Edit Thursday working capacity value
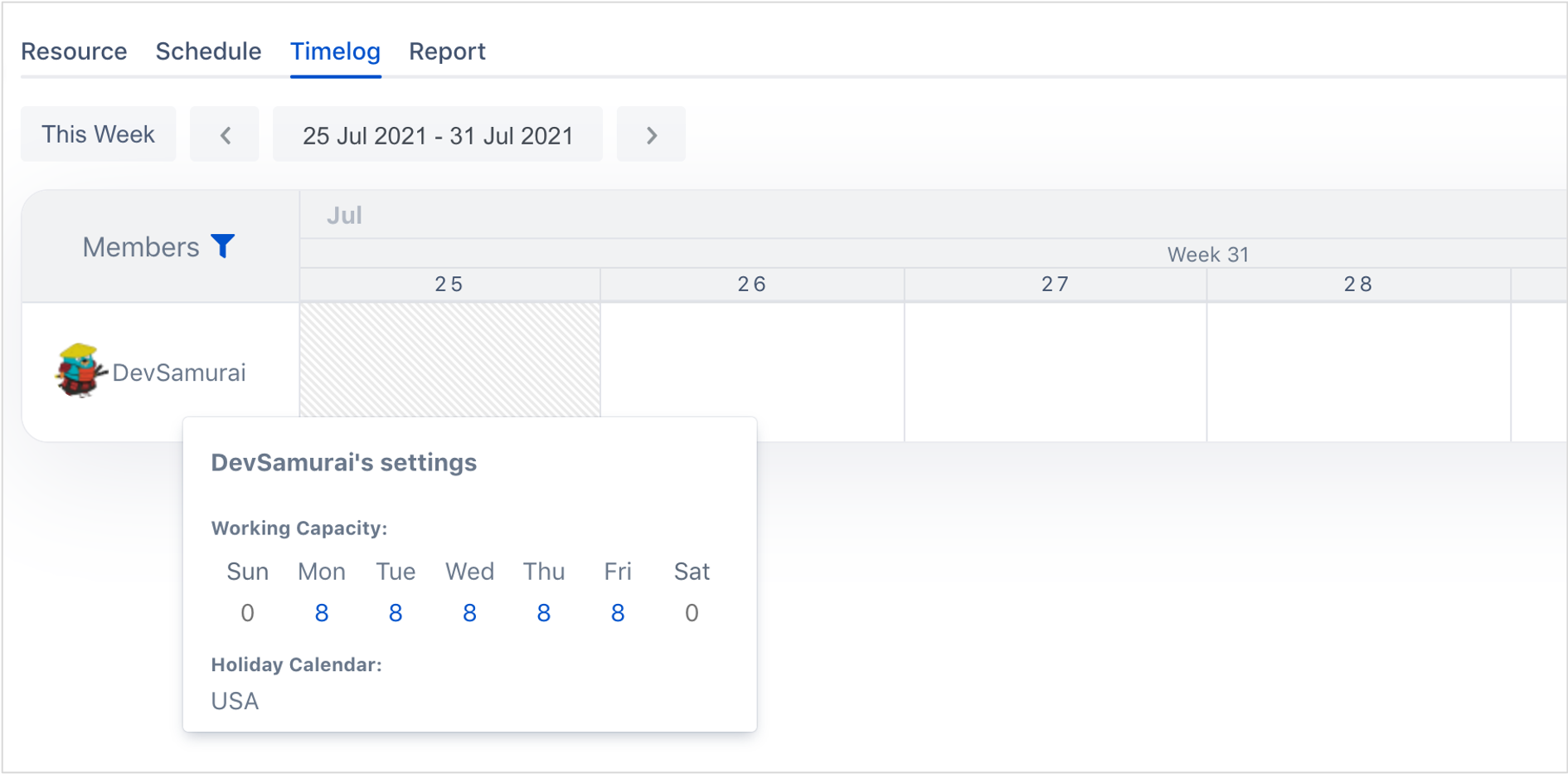 543,613
